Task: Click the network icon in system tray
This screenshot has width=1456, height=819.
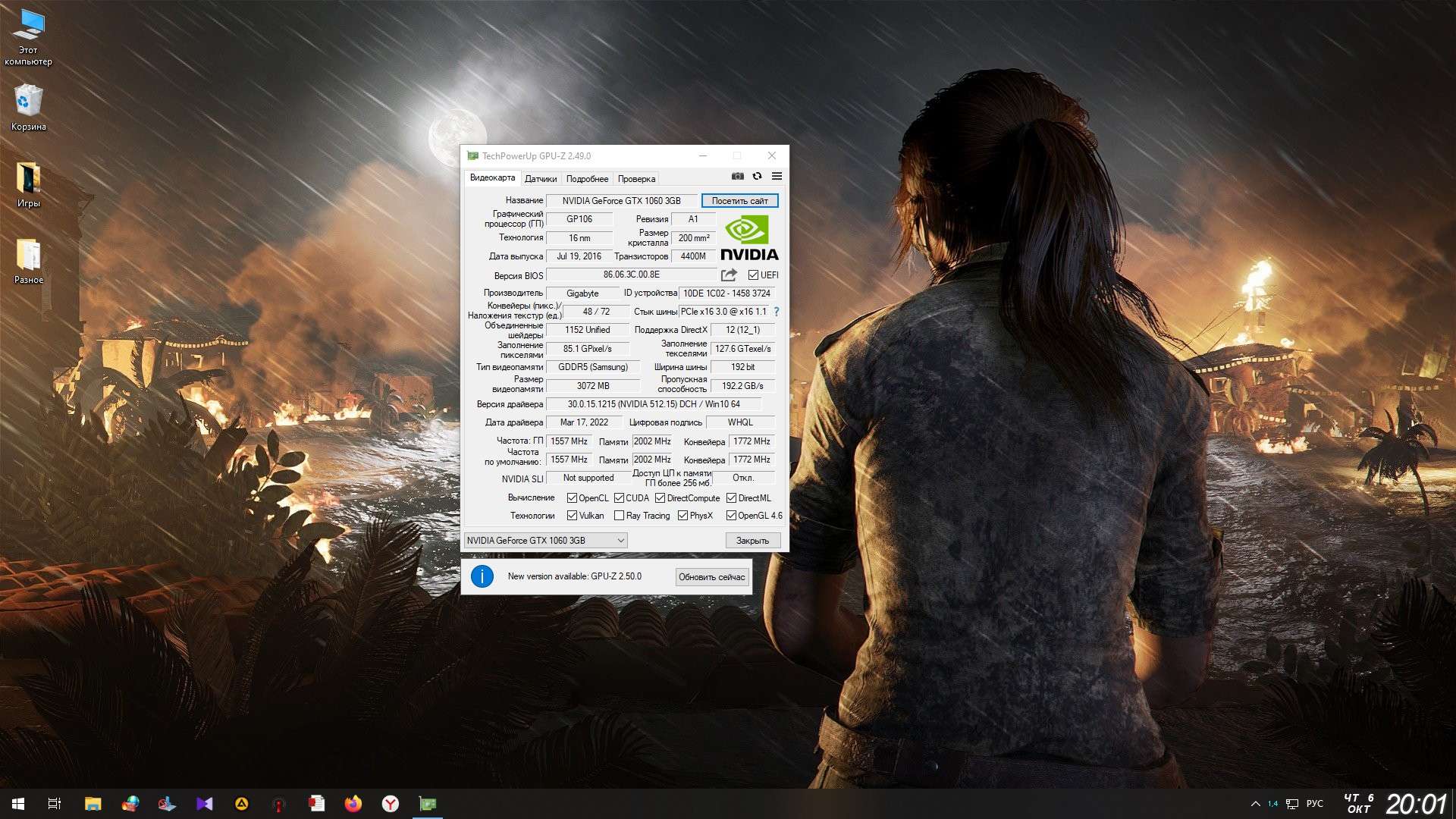Action: (x=1292, y=804)
